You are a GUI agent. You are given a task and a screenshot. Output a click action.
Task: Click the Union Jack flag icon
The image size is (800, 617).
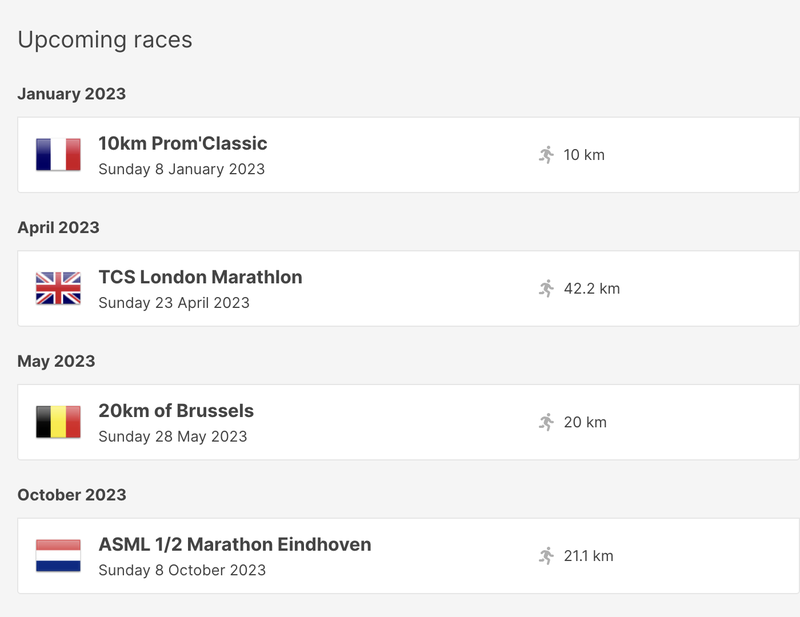tap(57, 287)
